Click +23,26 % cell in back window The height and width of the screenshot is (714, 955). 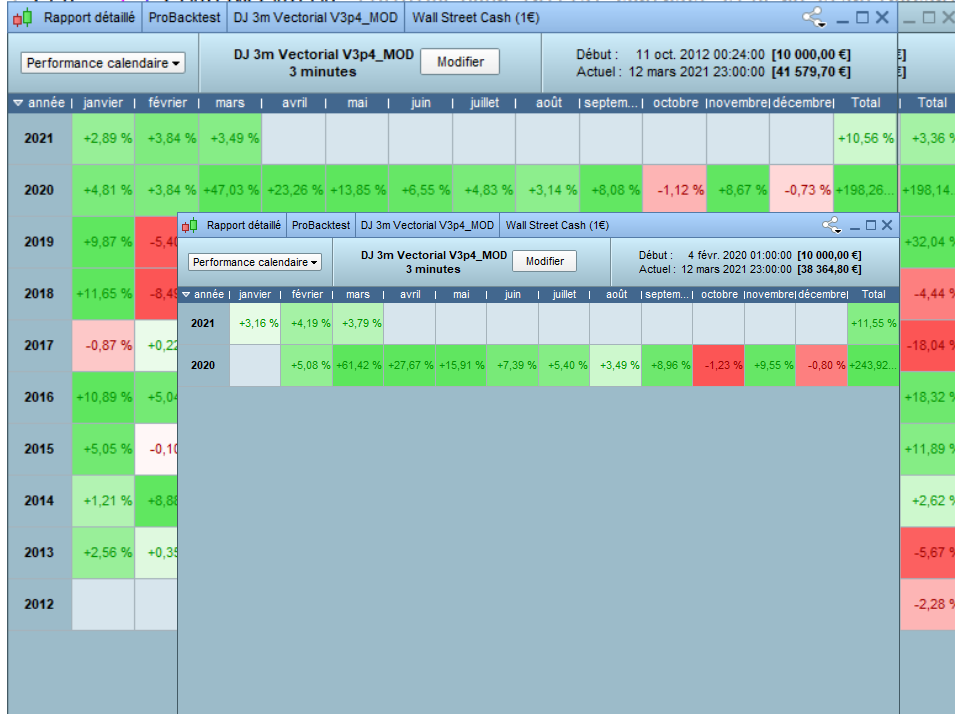coord(294,190)
